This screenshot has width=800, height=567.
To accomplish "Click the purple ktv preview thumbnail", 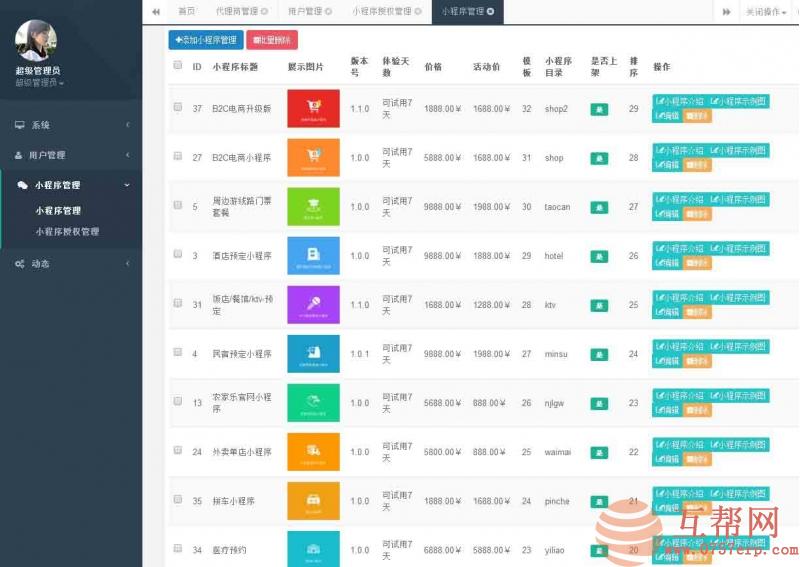I will pos(313,304).
